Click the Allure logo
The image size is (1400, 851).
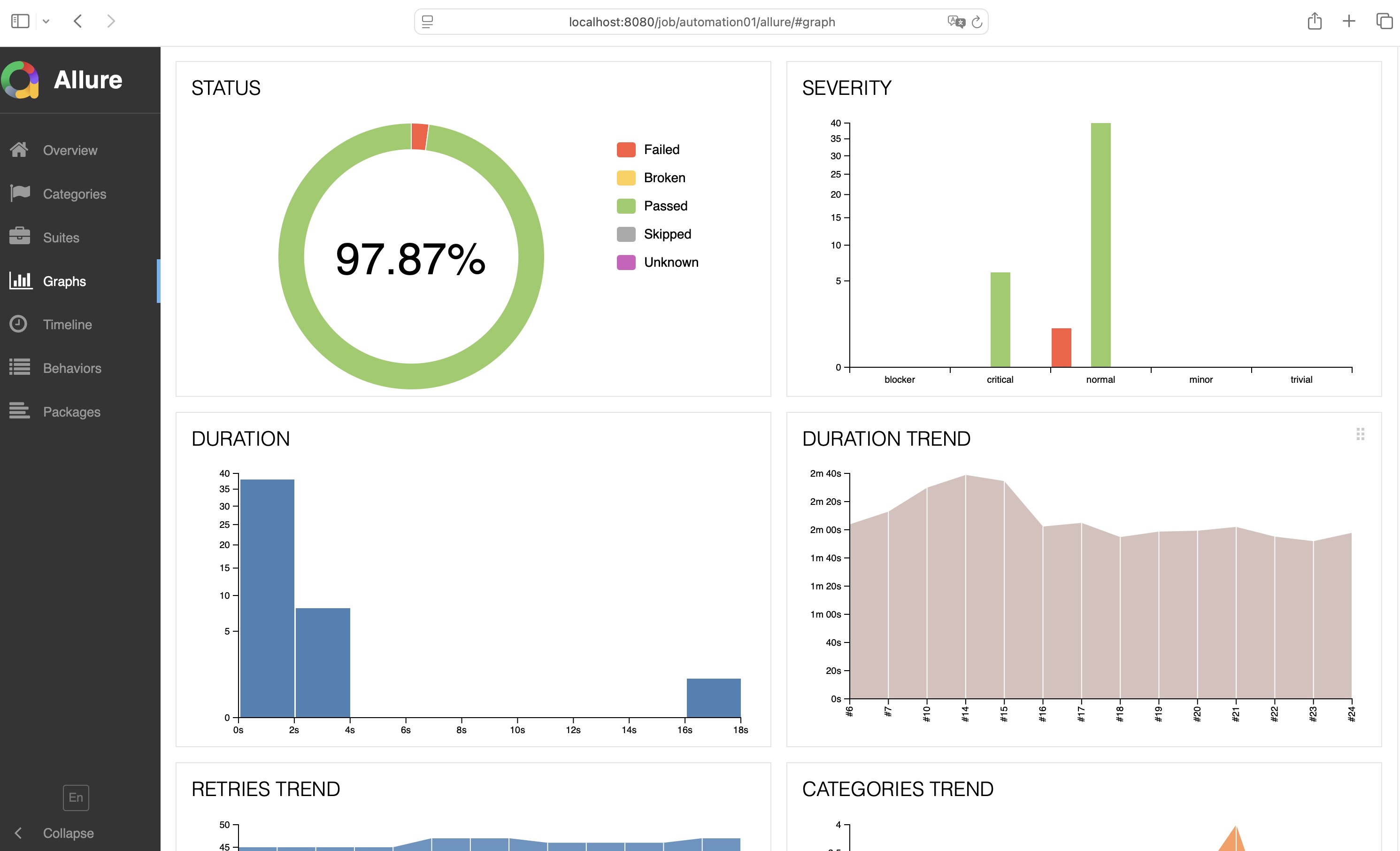21,79
